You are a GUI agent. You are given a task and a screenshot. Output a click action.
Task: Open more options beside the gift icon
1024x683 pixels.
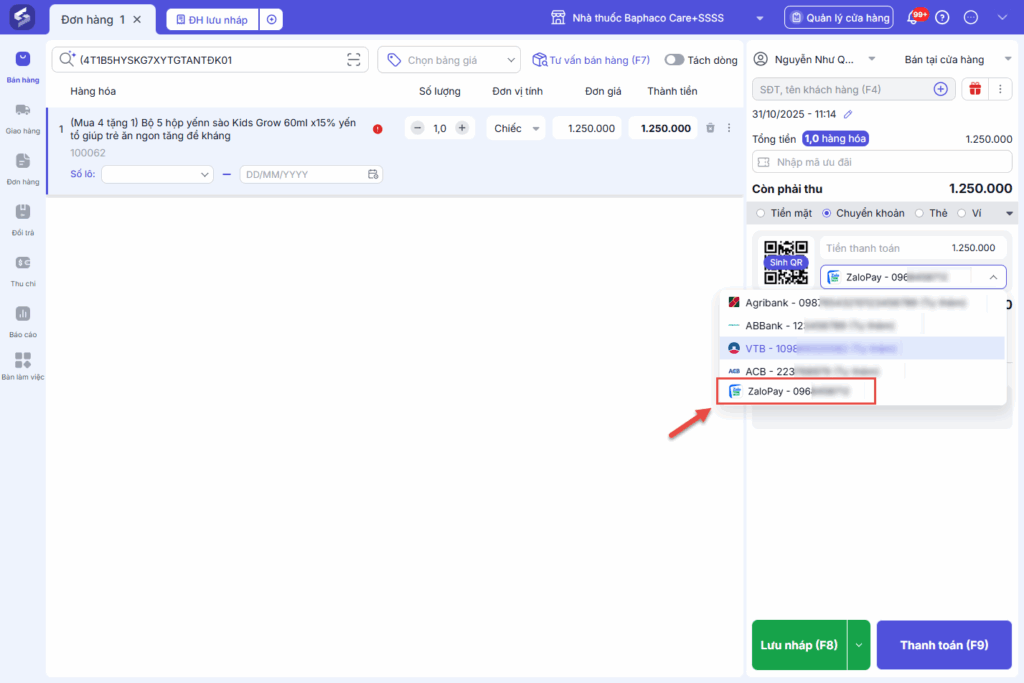point(1000,89)
